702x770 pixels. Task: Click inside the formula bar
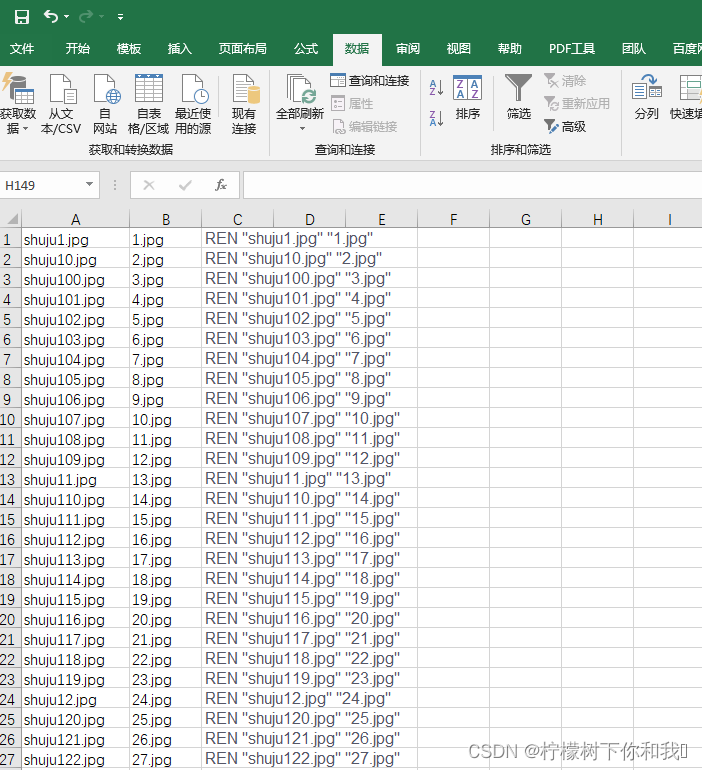point(472,185)
